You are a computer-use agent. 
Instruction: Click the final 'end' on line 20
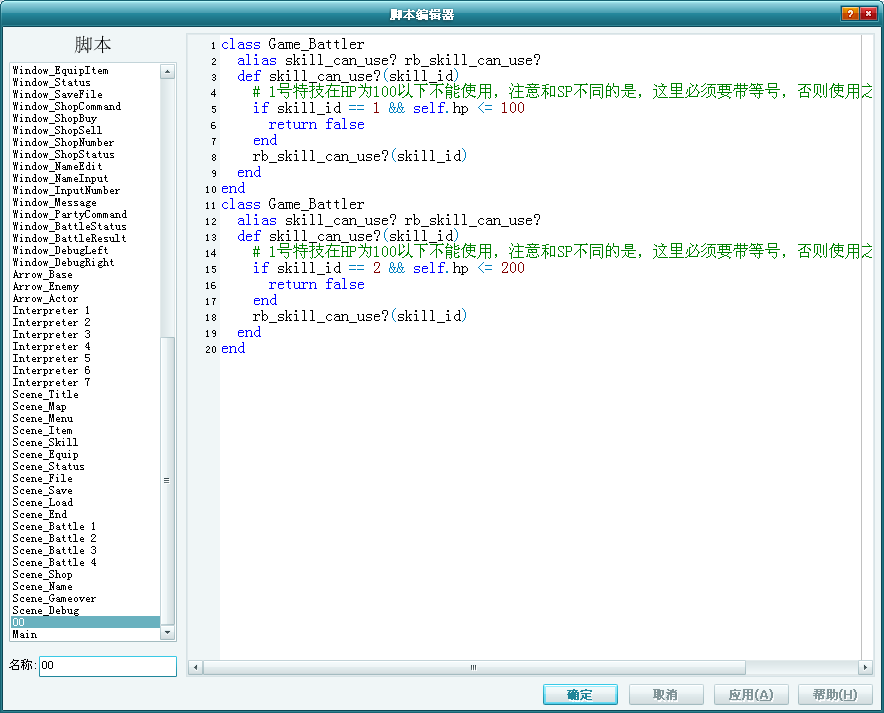click(x=233, y=348)
